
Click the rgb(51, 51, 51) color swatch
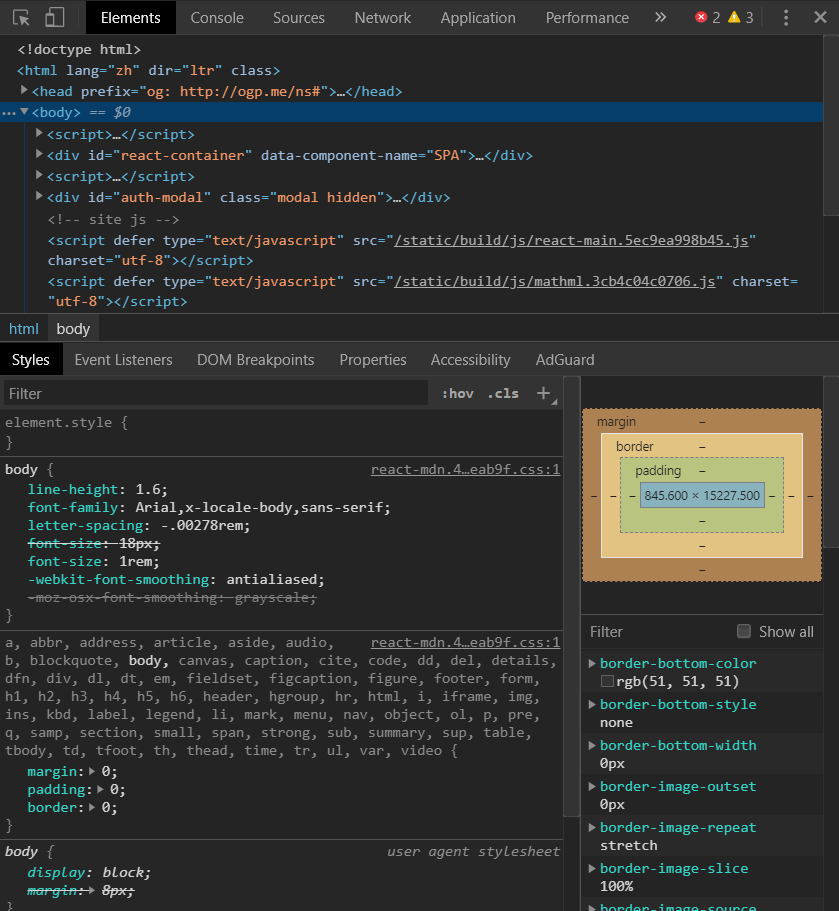click(x=607, y=682)
